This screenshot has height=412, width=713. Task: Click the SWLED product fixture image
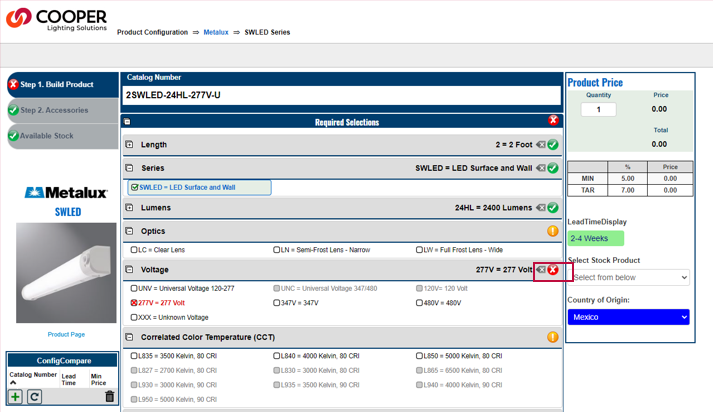tap(66, 273)
